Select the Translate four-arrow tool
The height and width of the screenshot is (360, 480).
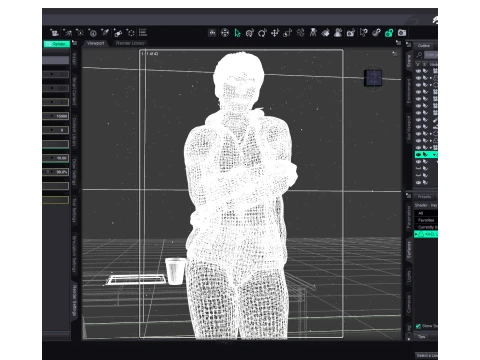tap(275, 33)
